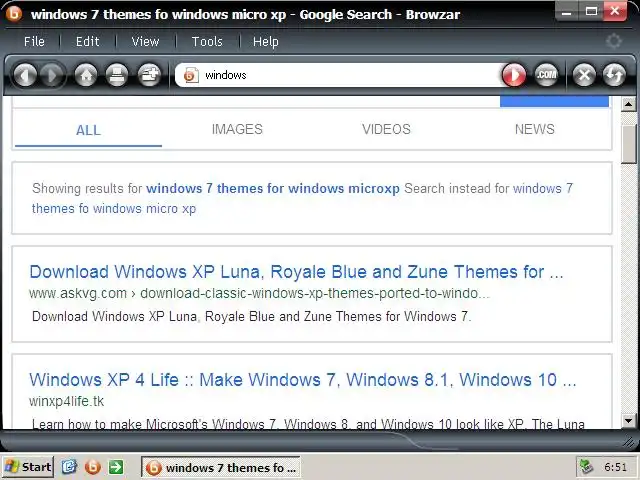Viewport: 640px width, 480px height.
Task: Click the scrollbar up arrow
Action: tap(628, 104)
